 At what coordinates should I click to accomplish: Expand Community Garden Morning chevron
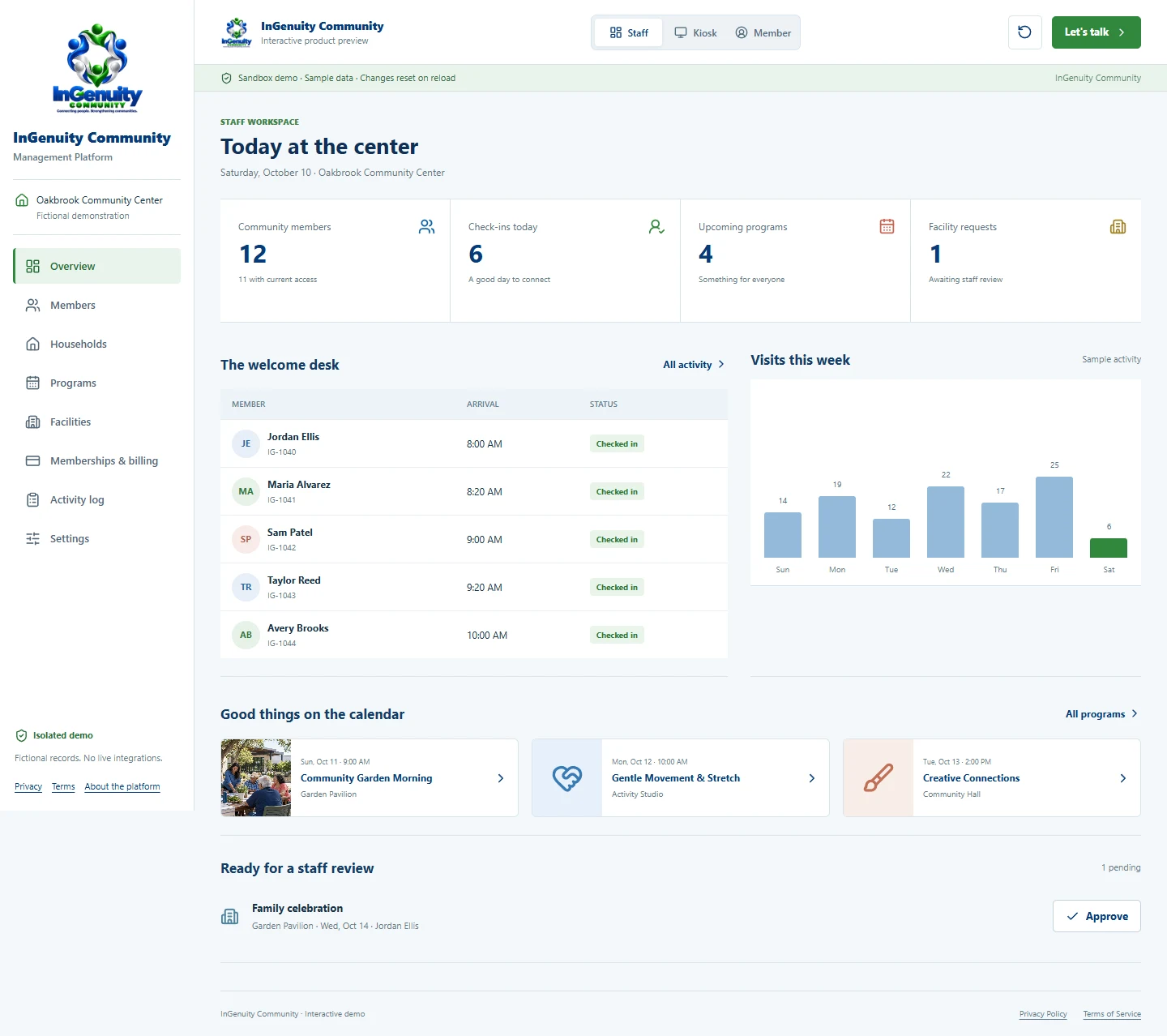coord(501,778)
